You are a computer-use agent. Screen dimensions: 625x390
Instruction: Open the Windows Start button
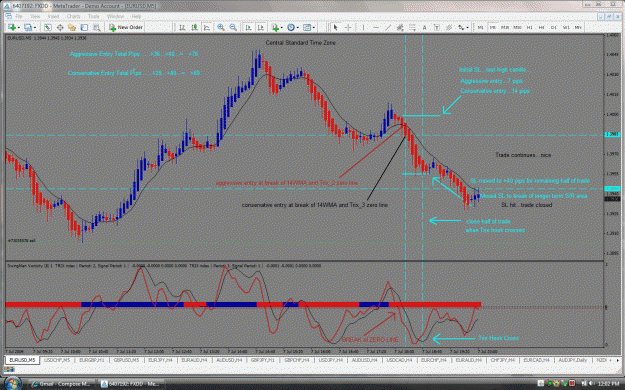(12, 384)
